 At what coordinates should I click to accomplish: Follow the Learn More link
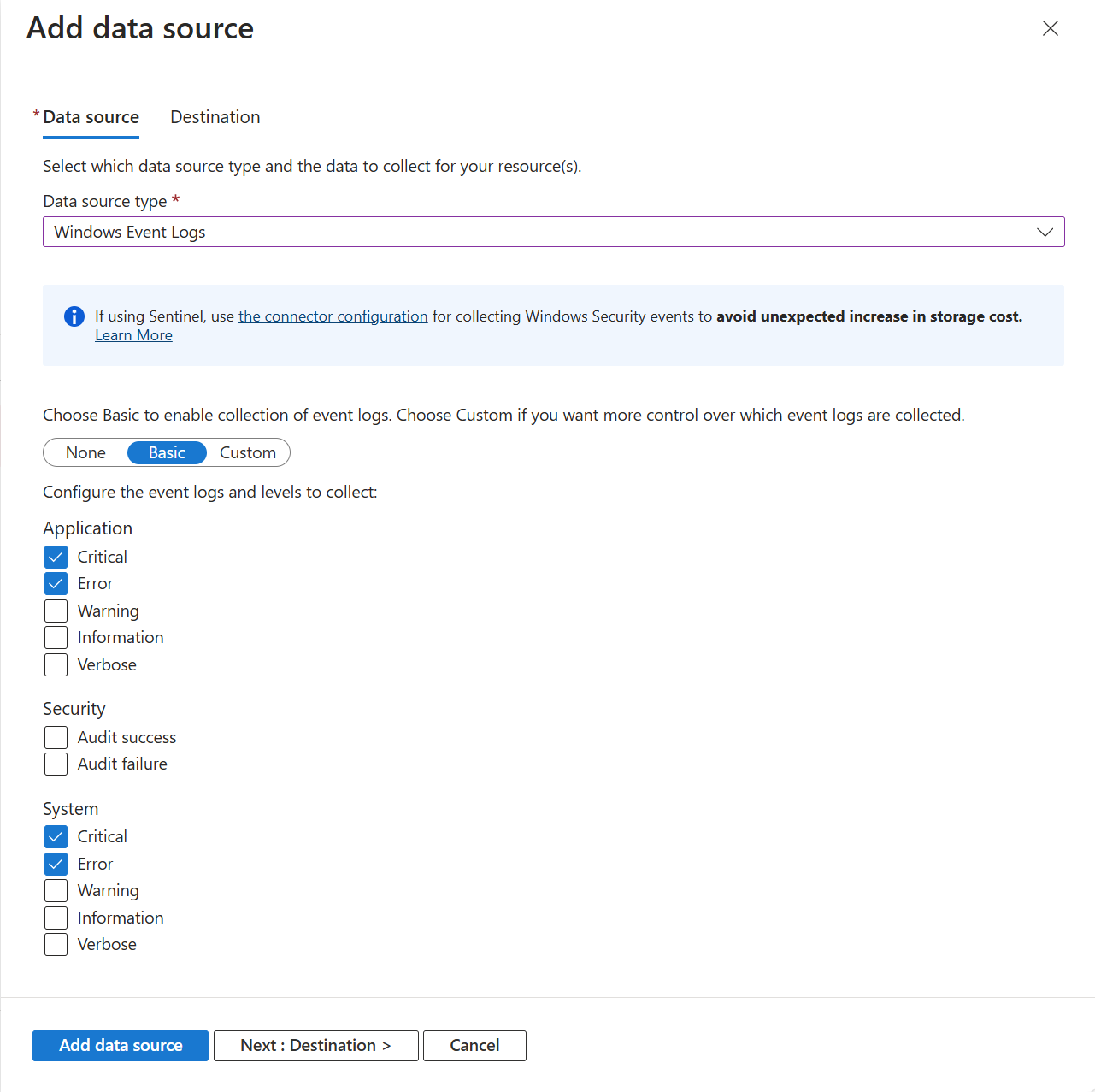(133, 335)
